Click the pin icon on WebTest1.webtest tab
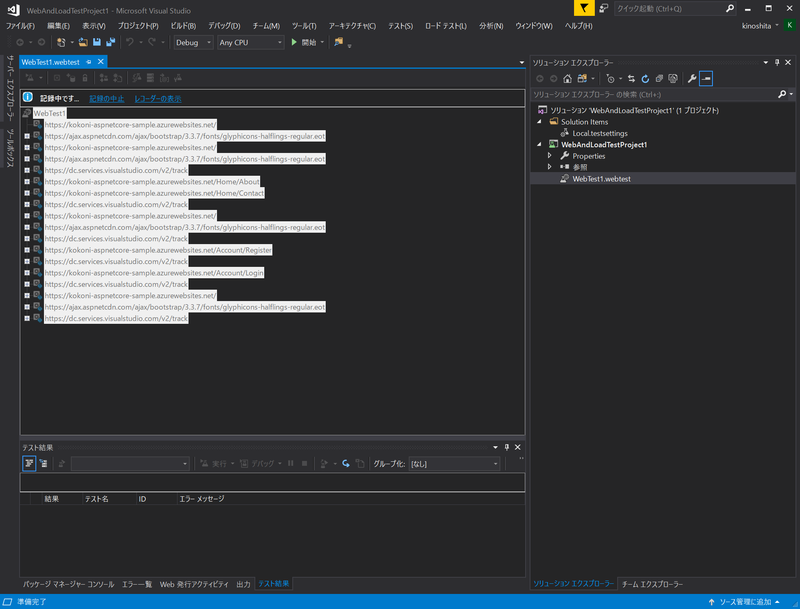800x609 pixels. (x=89, y=62)
